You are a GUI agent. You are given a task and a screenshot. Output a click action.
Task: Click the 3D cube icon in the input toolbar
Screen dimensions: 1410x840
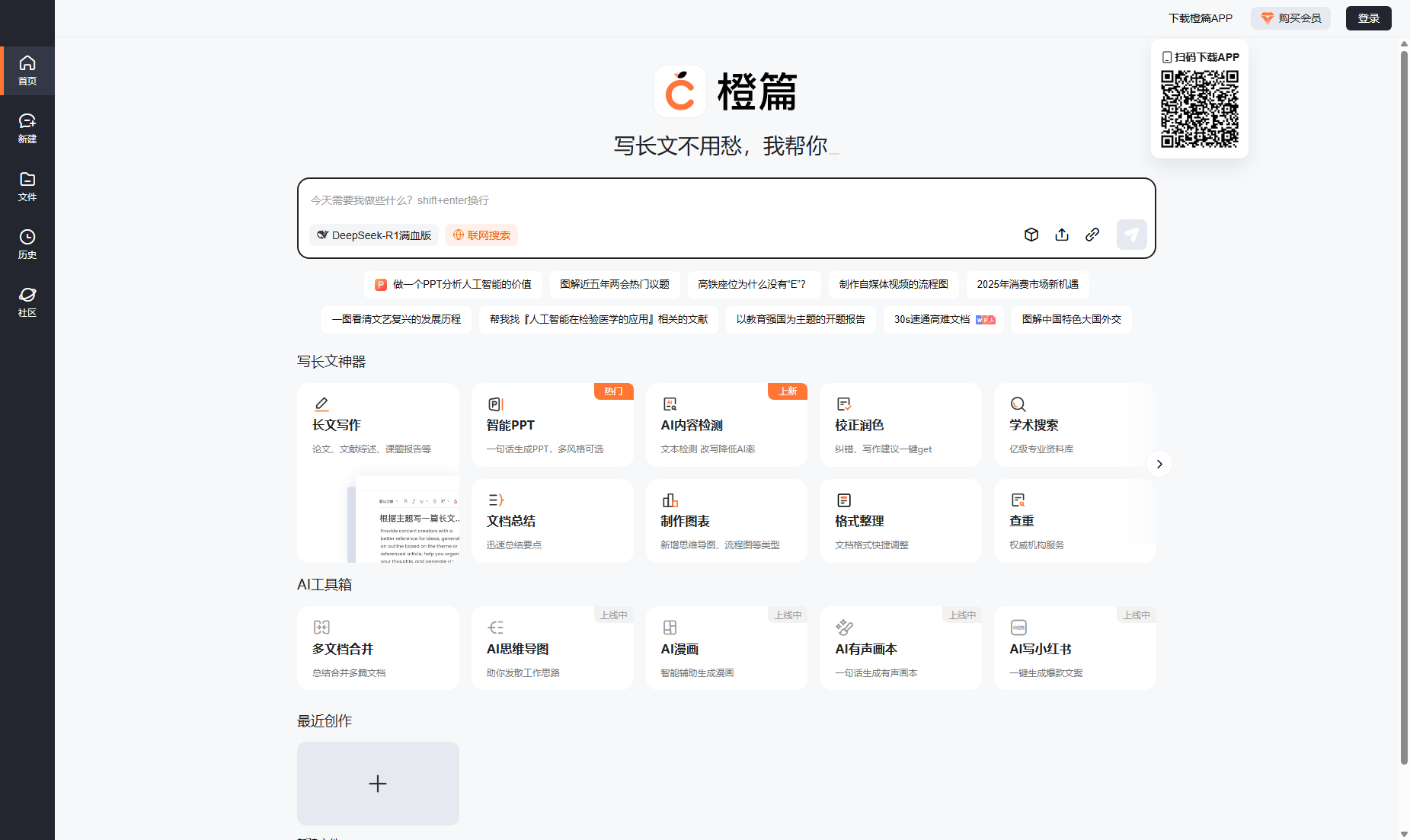(x=1031, y=235)
